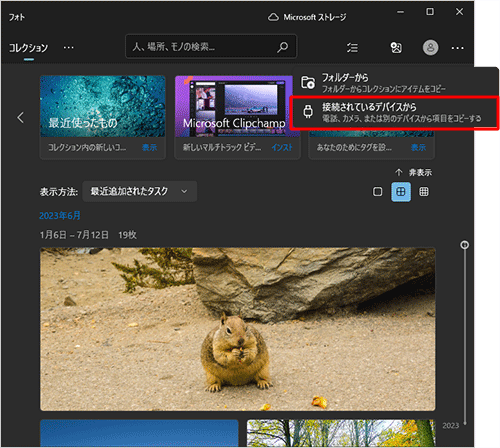Click the timeline scrubber handle

tap(464, 245)
